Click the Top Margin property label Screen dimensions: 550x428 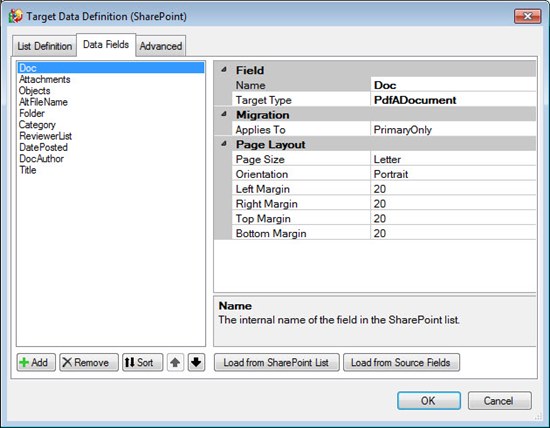coord(263,218)
